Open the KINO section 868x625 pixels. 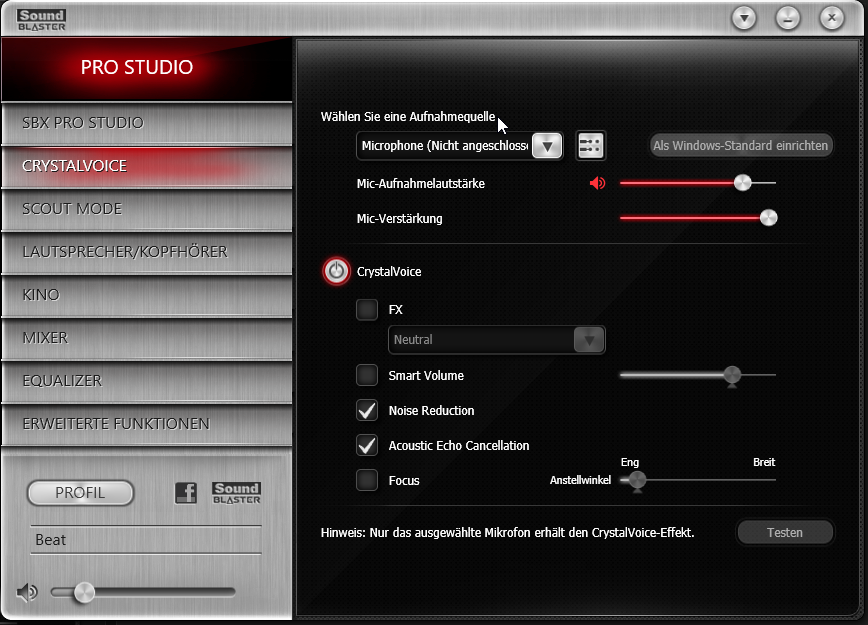[x=147, y=295]
